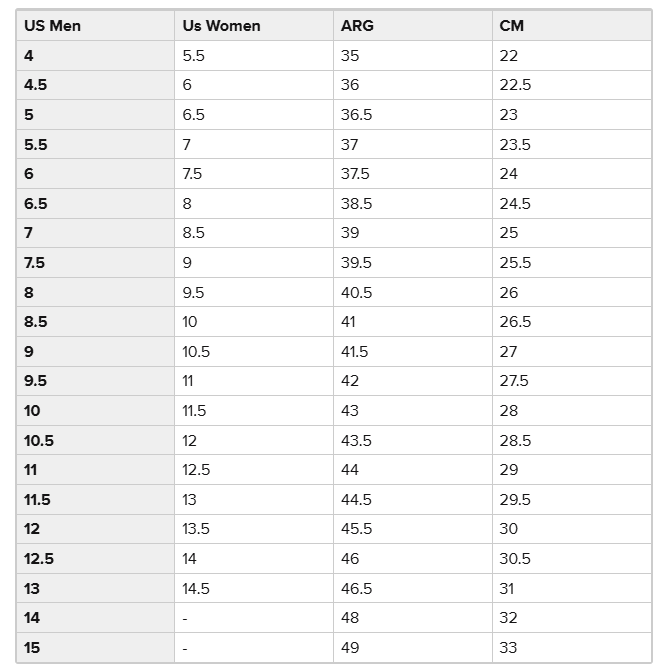Select CM value 33
Viewport: 661px width, 671px height.
pos(508,648)
